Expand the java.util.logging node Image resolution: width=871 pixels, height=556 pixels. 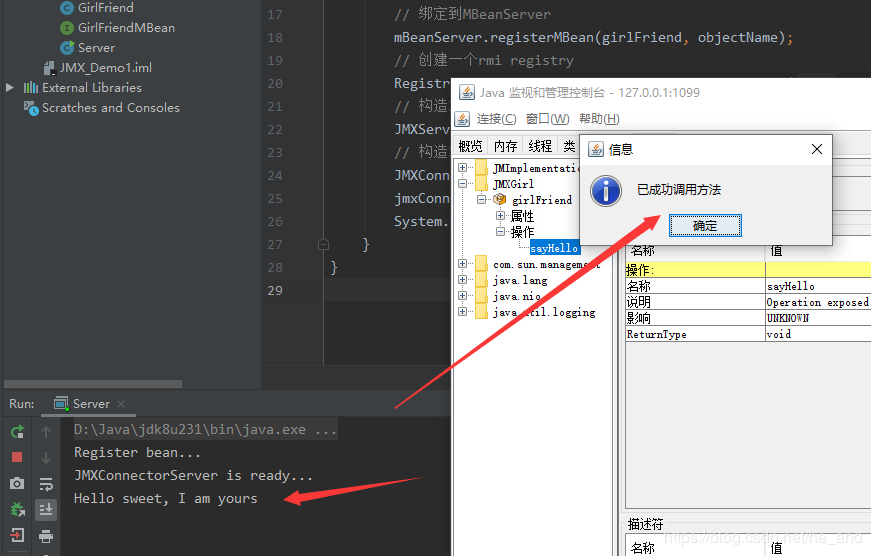[x=462, y=312]
